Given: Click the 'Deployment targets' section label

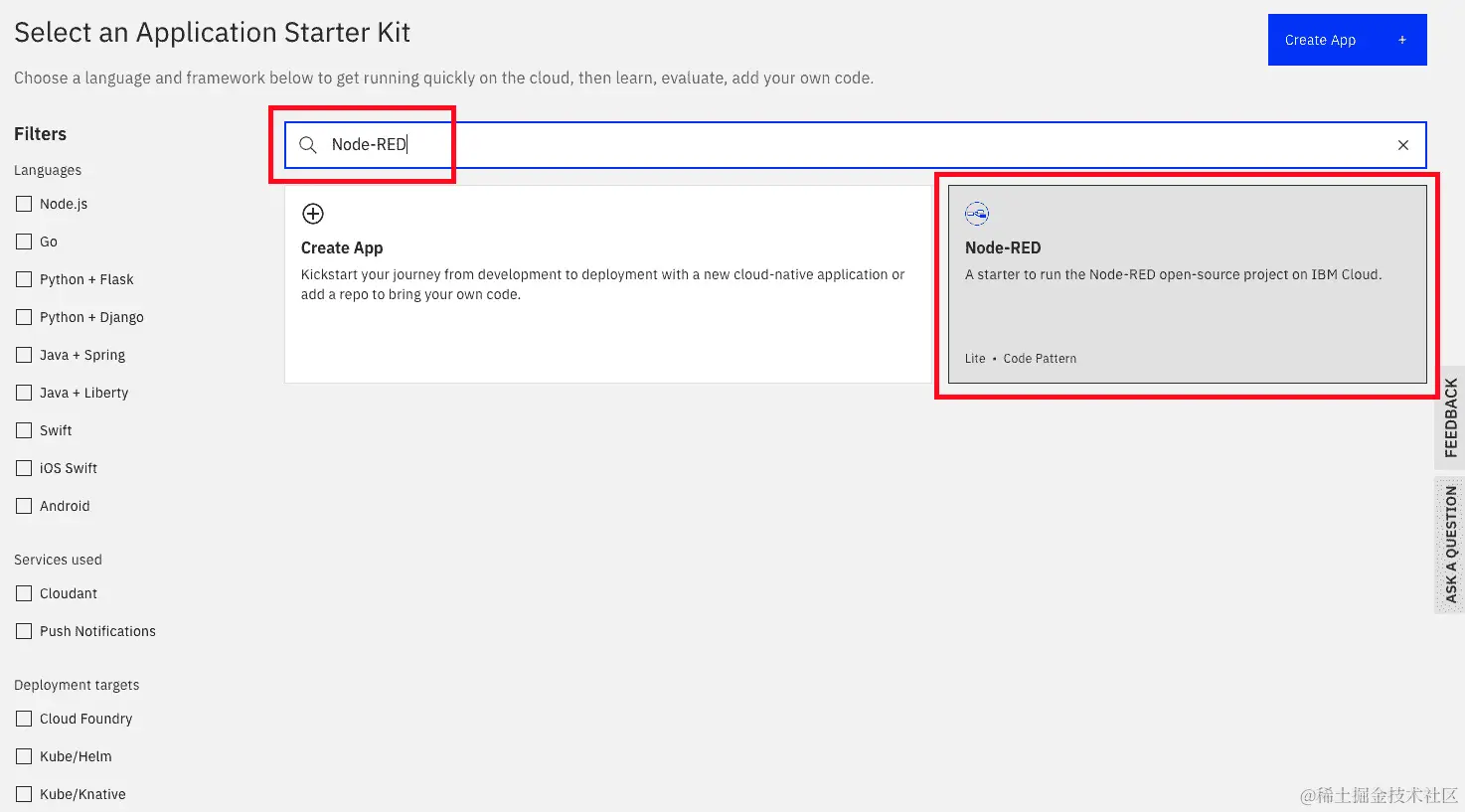Looking at the screenshot, I should click(77, 685).
